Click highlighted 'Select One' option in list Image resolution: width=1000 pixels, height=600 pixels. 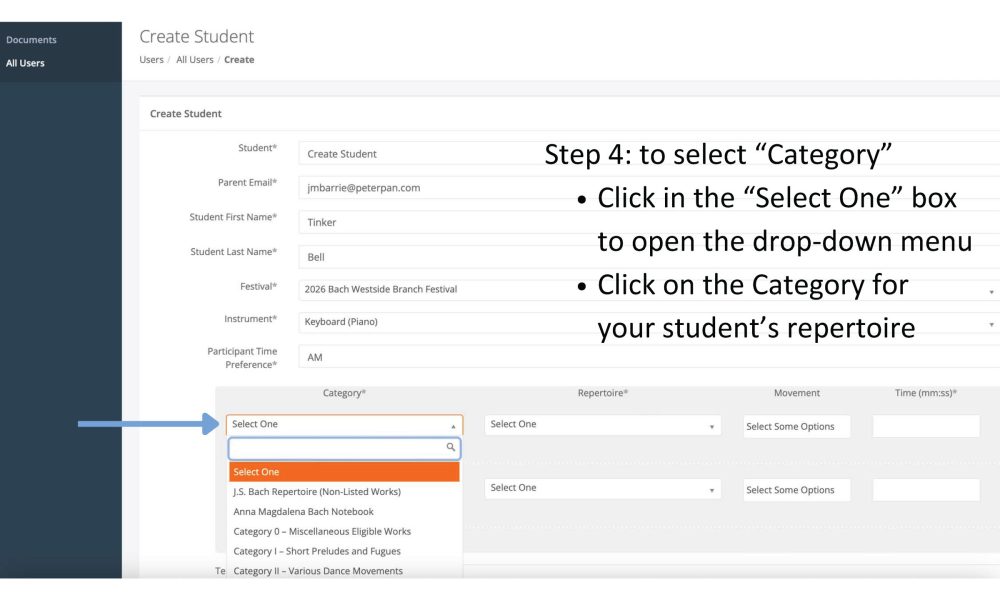pyautogui.click(x=344, y=472)
